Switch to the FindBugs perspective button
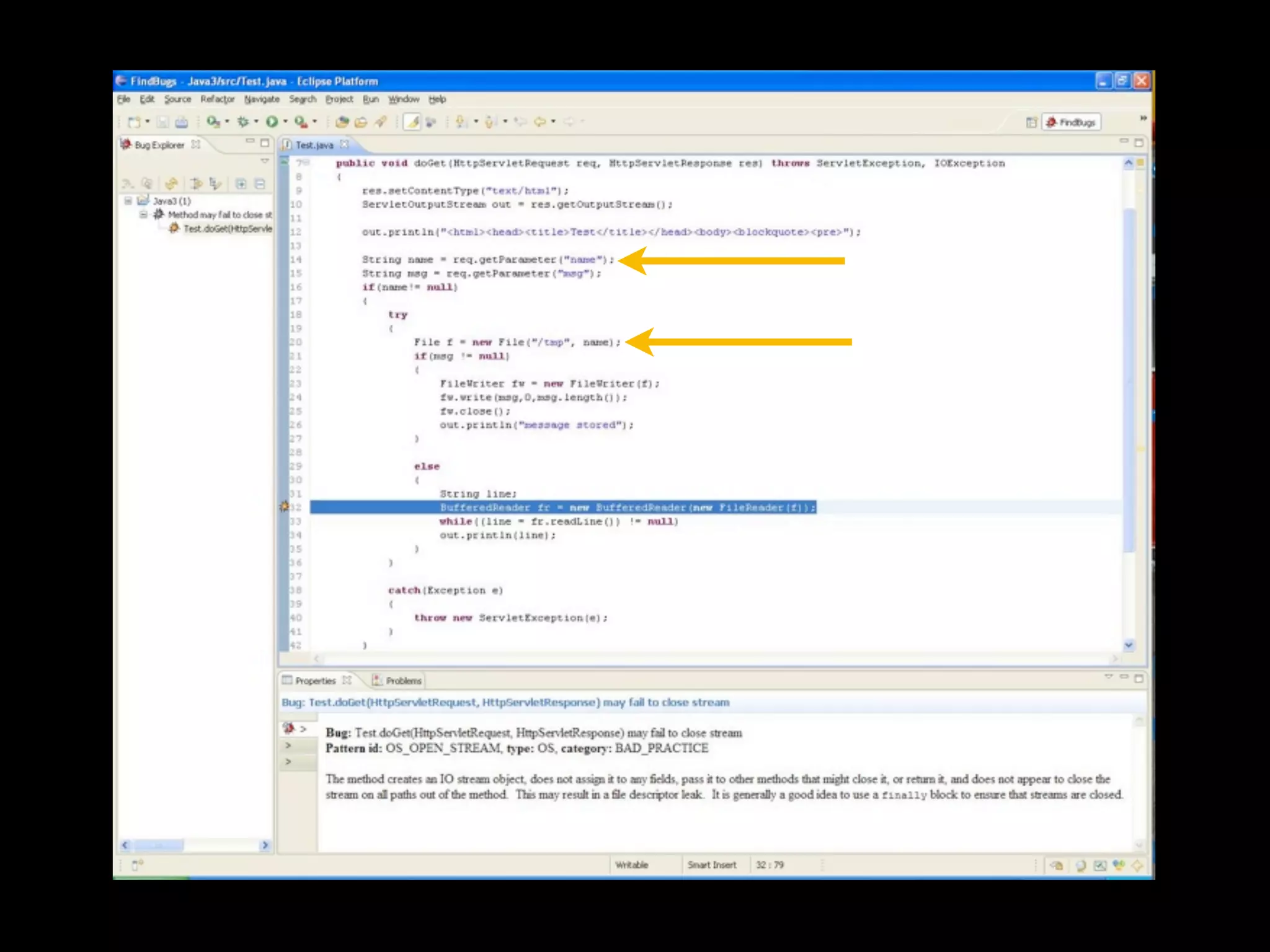This screenshot has height=952, width=1270. click(x=1072, y=122)
